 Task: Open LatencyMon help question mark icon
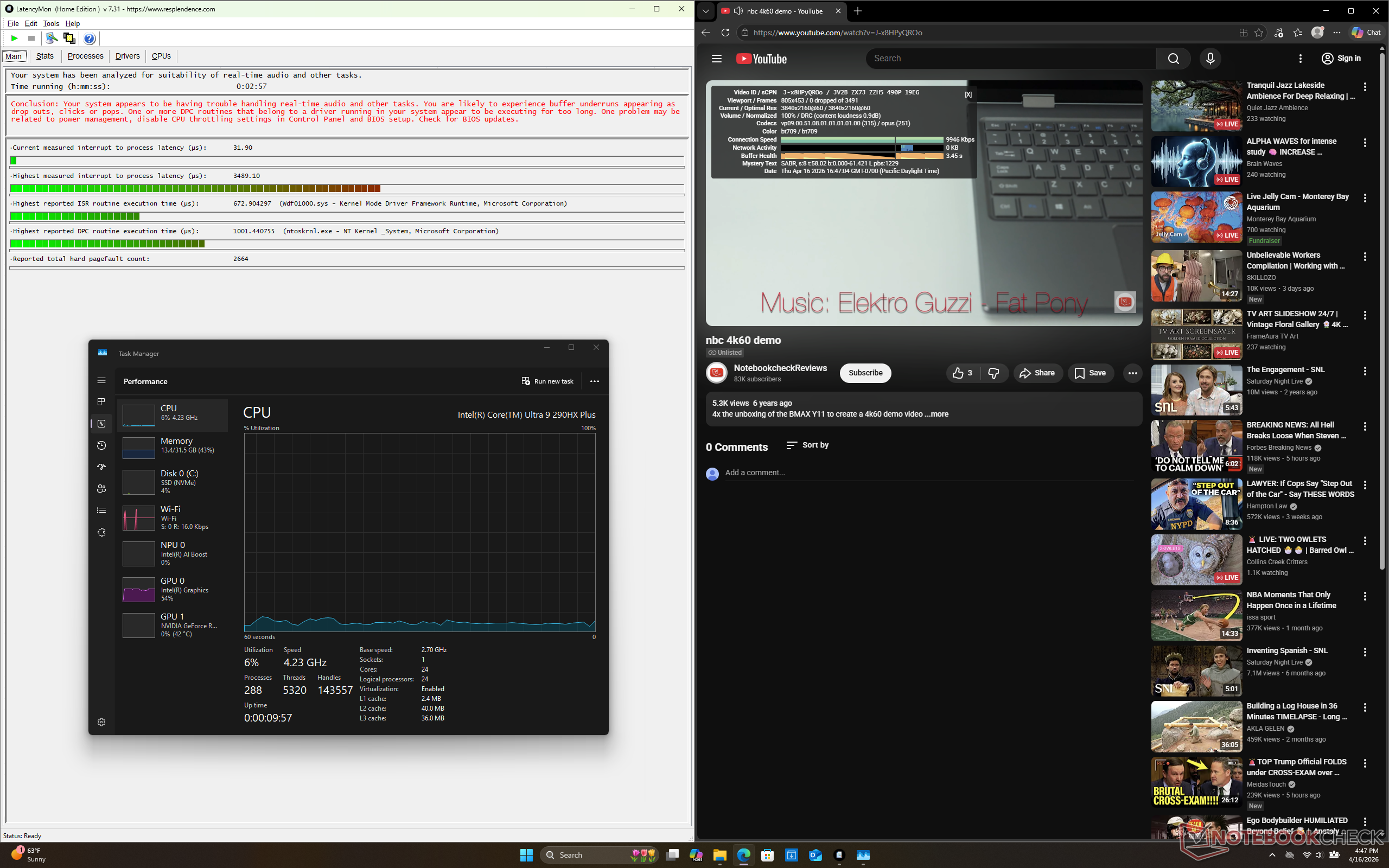click(90, 39)
